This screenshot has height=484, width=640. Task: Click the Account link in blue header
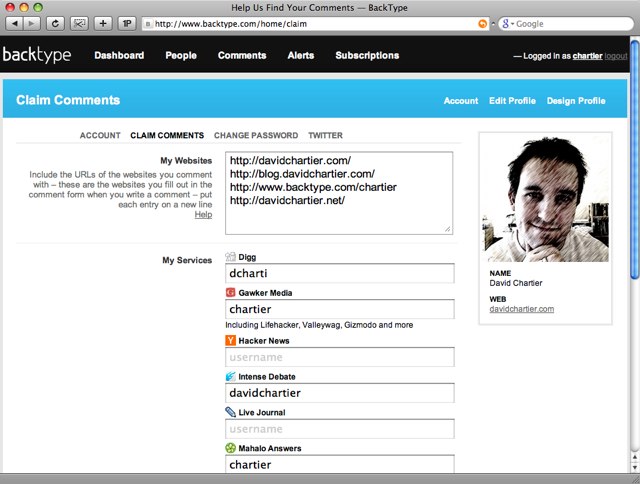(x=461, y=101)
